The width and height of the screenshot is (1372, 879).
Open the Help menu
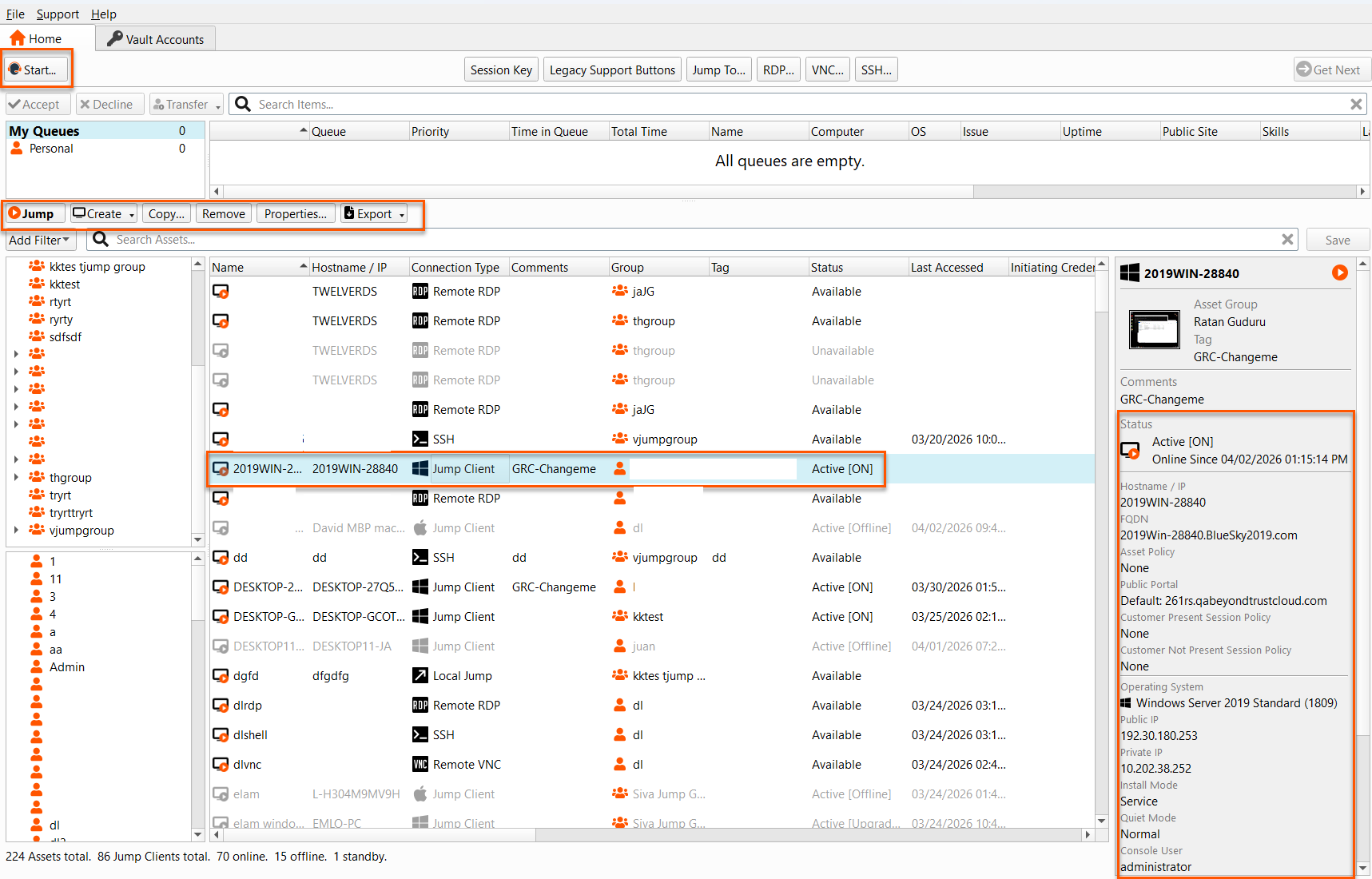[103, 14]
